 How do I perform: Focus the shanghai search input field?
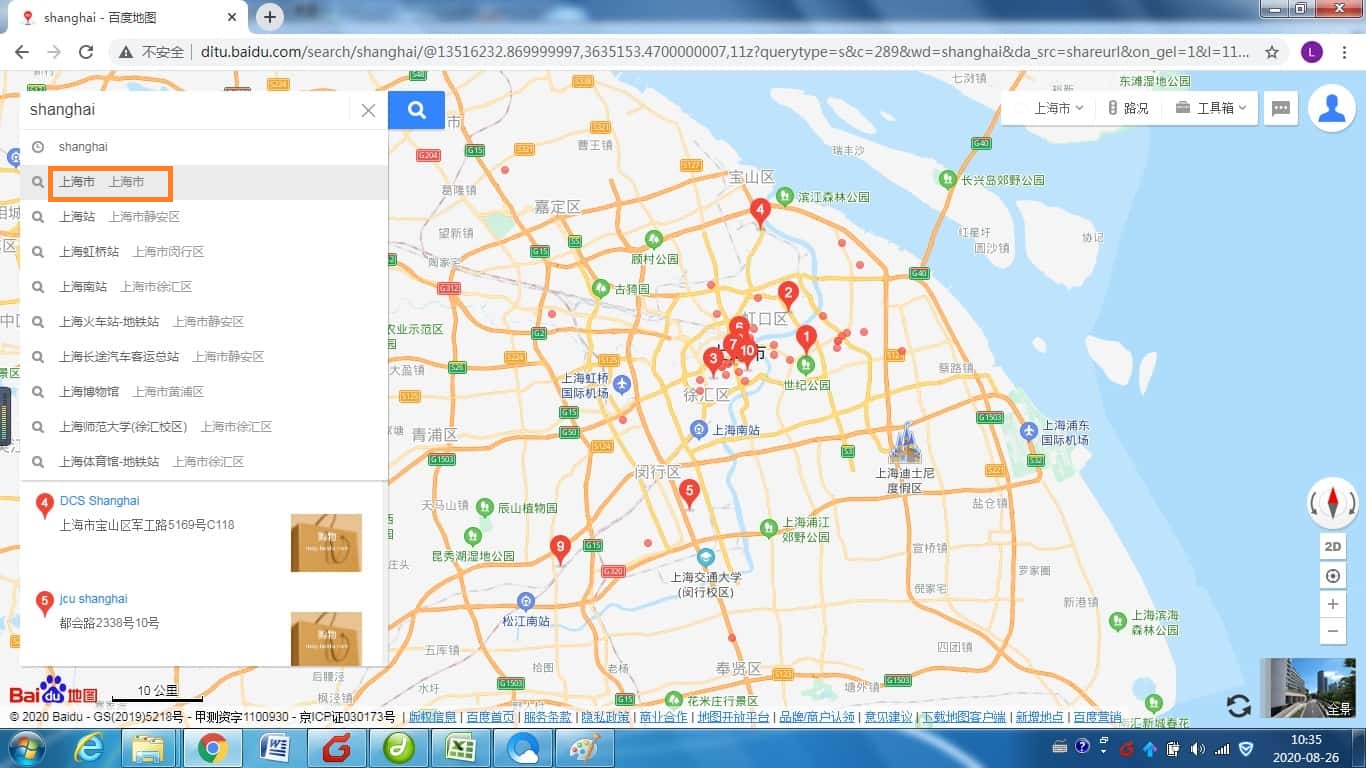[187, 110]
